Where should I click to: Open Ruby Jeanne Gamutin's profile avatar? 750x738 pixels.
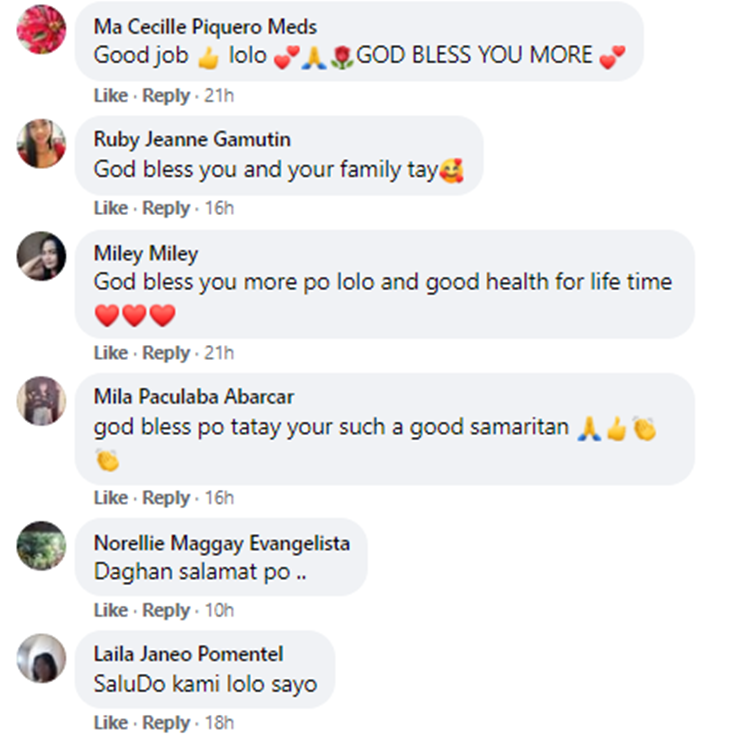click(x=42, y=144)
